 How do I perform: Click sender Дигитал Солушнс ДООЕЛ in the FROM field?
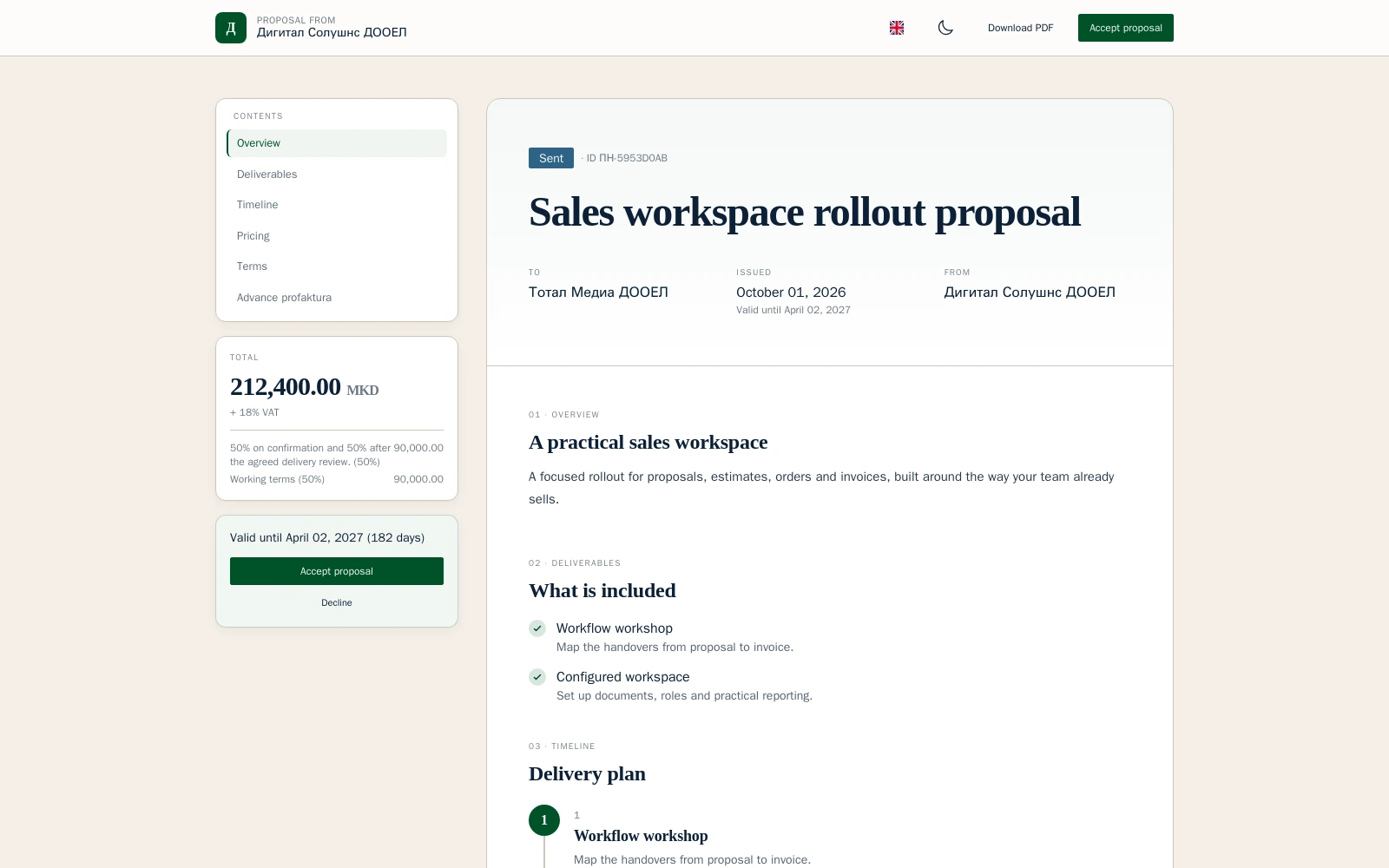tap(1030, 293)
